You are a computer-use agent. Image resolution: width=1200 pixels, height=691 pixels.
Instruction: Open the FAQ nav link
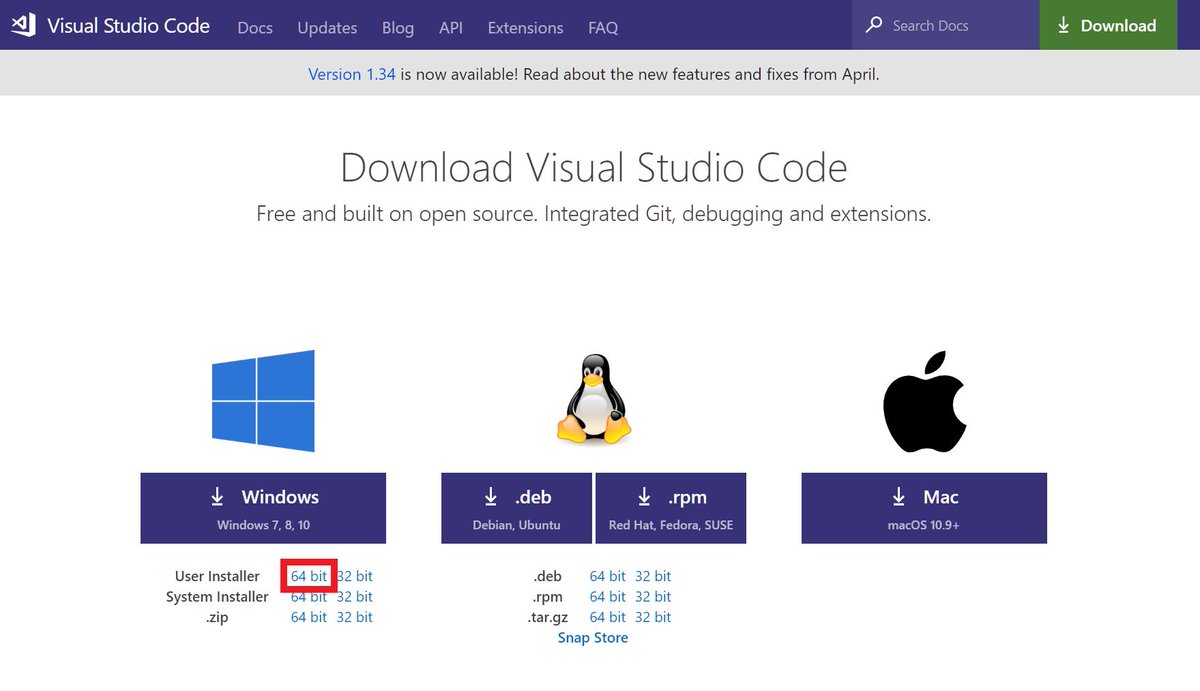(x=603, y=27)
